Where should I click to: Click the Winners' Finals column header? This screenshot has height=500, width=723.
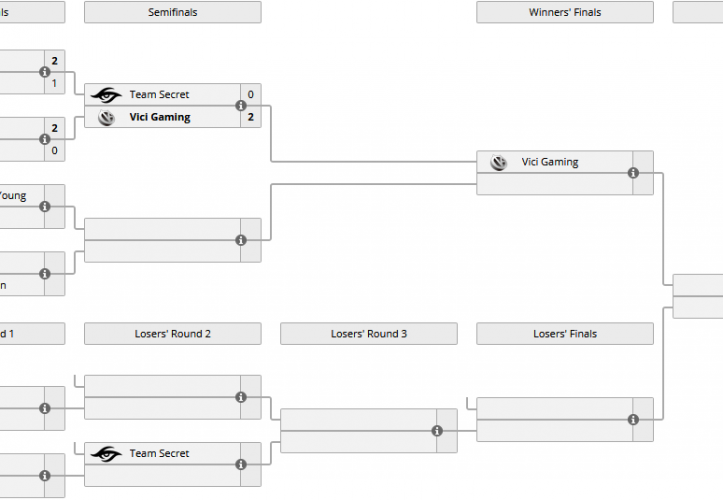click(565, 13)
